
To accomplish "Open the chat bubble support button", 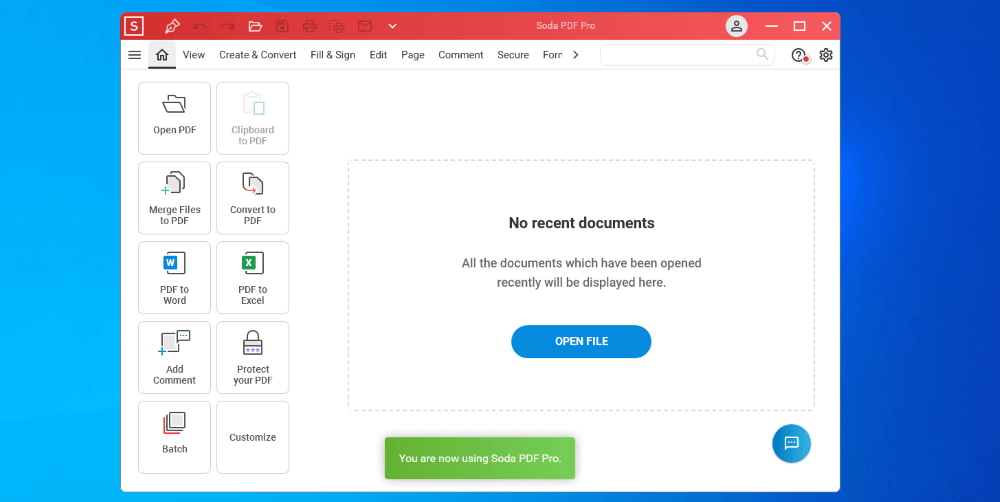I will tap(791, 443).
